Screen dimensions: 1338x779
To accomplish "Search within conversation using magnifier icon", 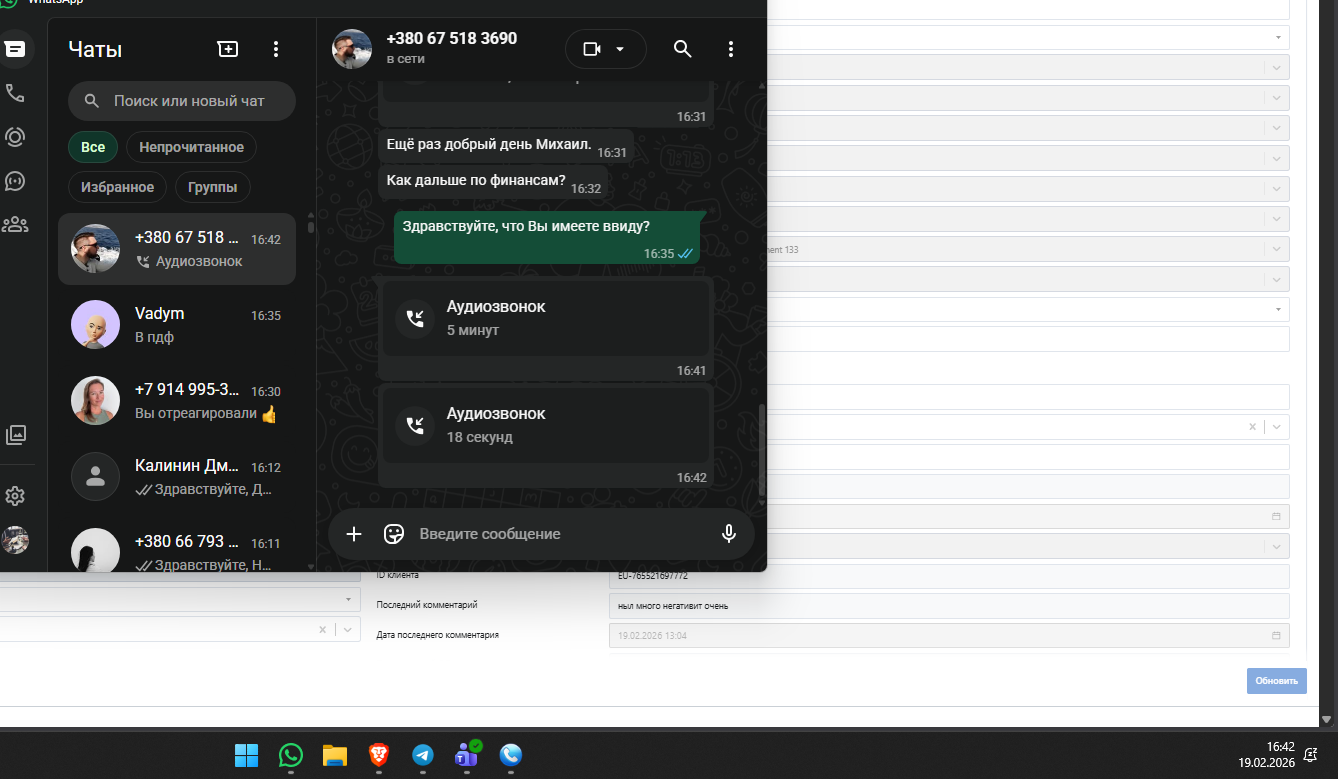I will pyautogui.click(x=683, y=49).
